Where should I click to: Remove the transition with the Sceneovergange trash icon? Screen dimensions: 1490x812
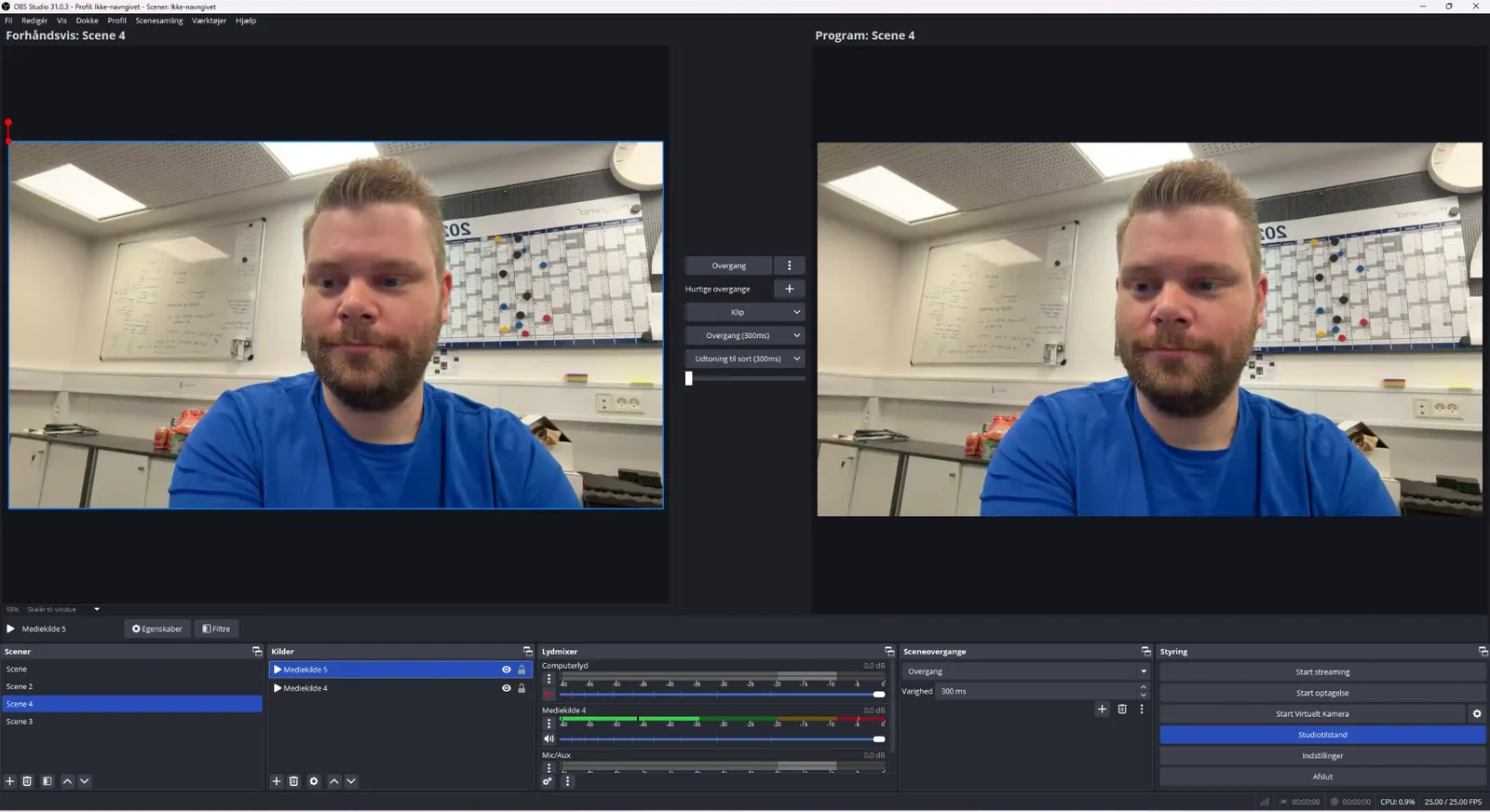coord(1122,709)
